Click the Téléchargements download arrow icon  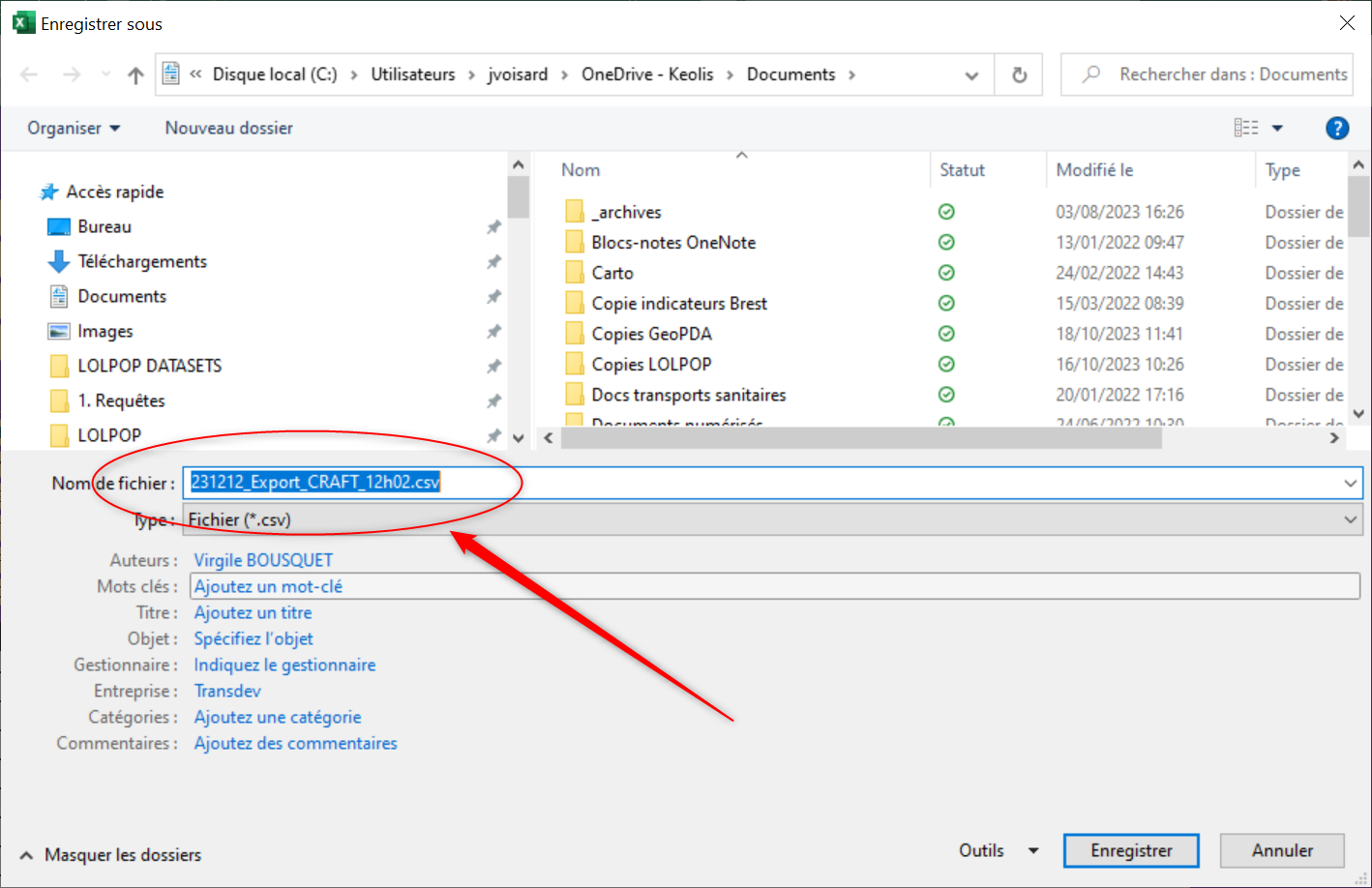click(x=59, y=261)
